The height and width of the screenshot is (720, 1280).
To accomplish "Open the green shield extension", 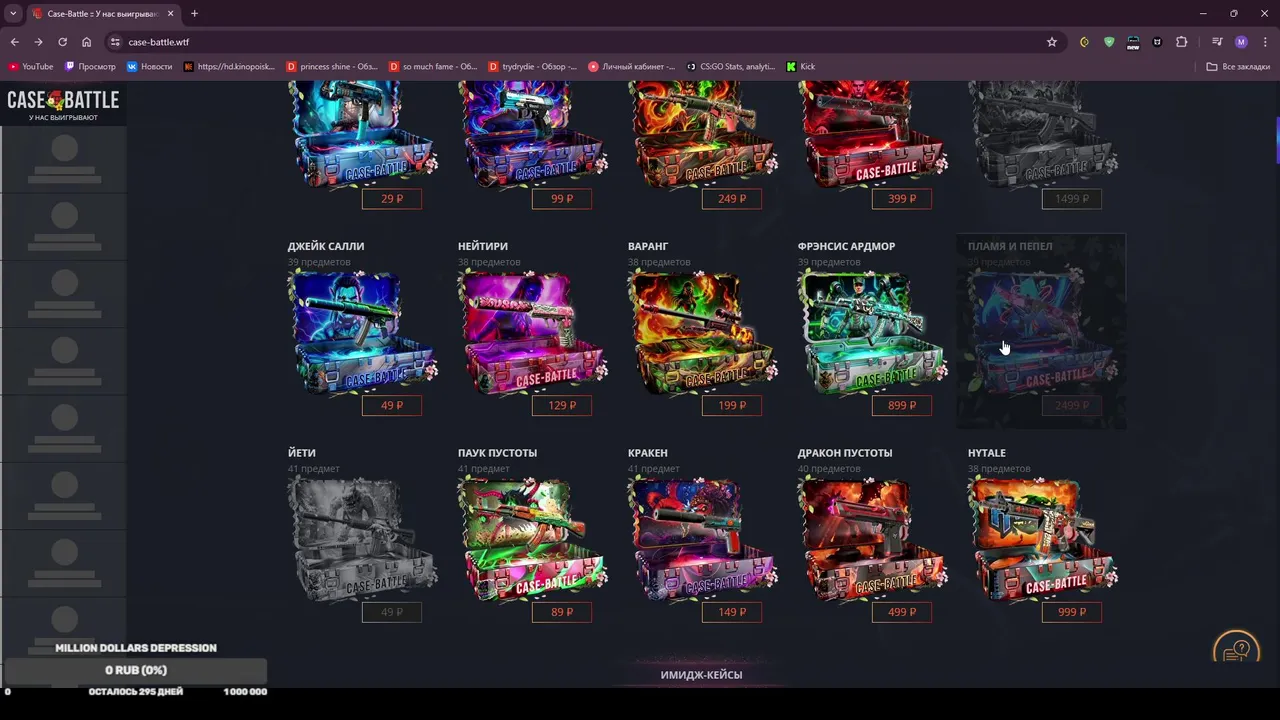I will click(1109, 42).
